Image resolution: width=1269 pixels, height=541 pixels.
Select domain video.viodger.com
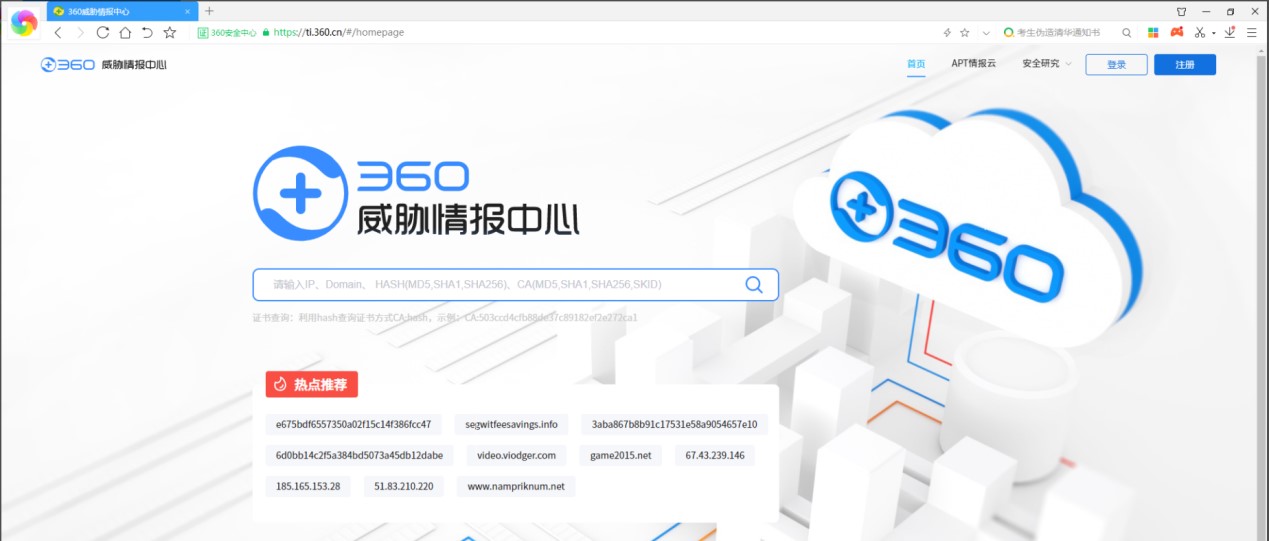[516, 455]
